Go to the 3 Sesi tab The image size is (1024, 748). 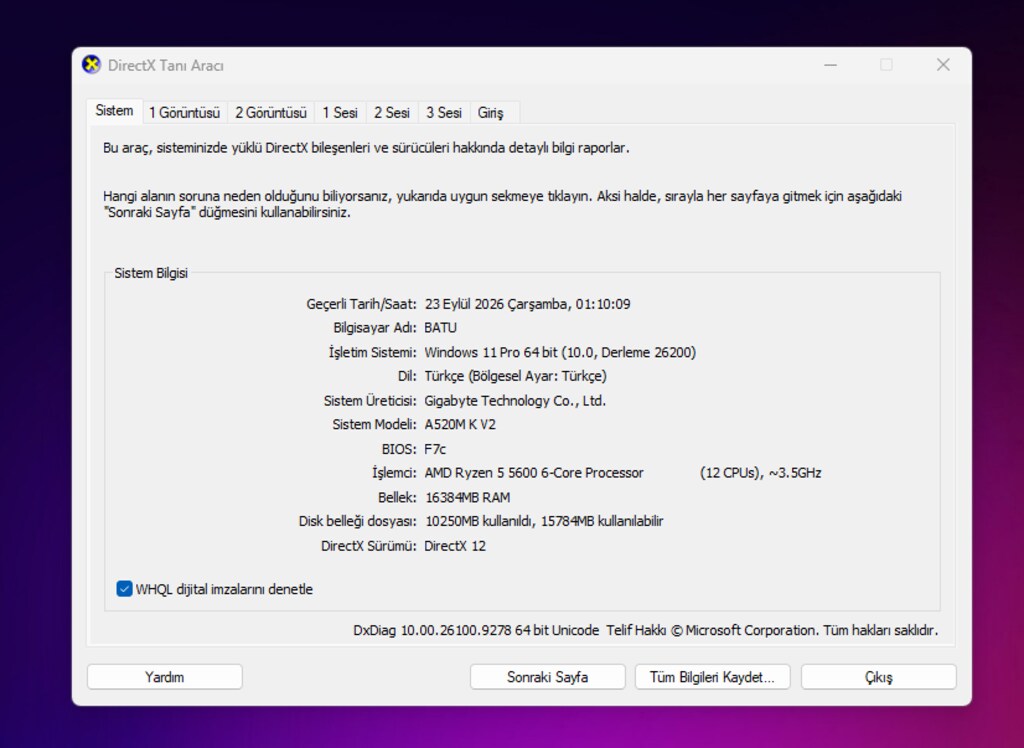pyautogui.click(x=444, y=112)
